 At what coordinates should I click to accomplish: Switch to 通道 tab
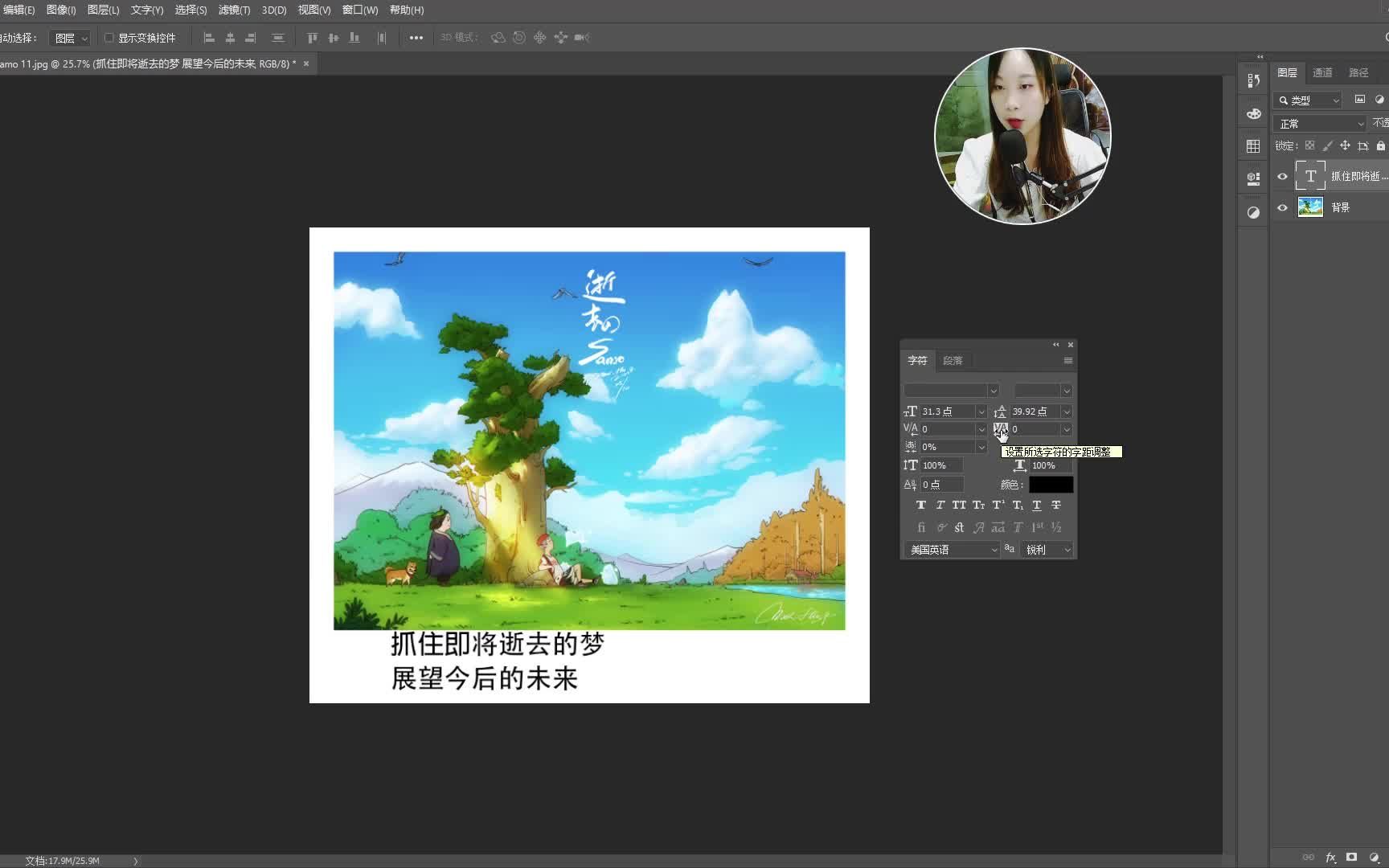coord(1322,72)
